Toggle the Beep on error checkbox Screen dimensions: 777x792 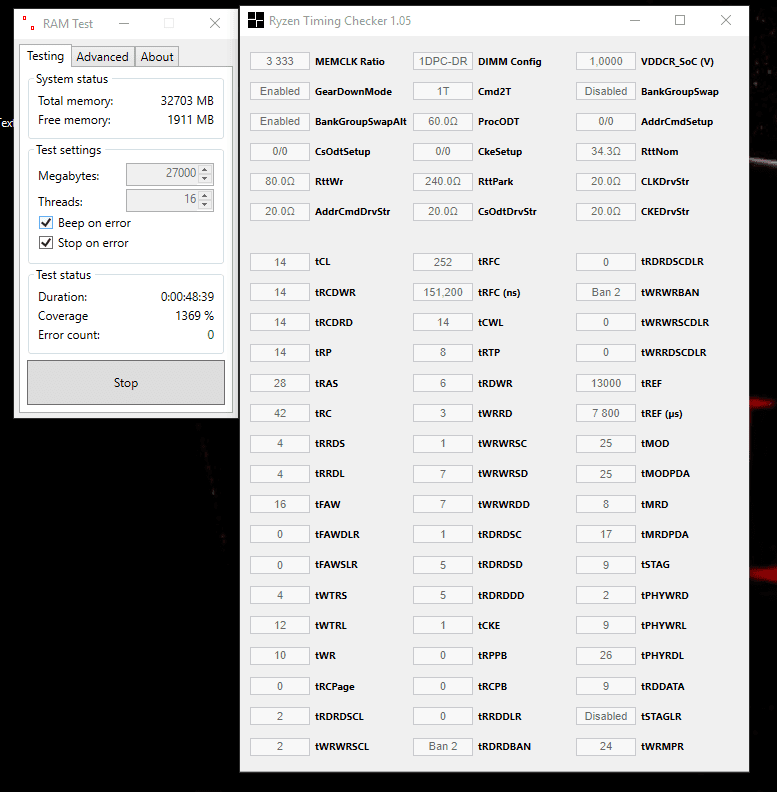[46, 222]
